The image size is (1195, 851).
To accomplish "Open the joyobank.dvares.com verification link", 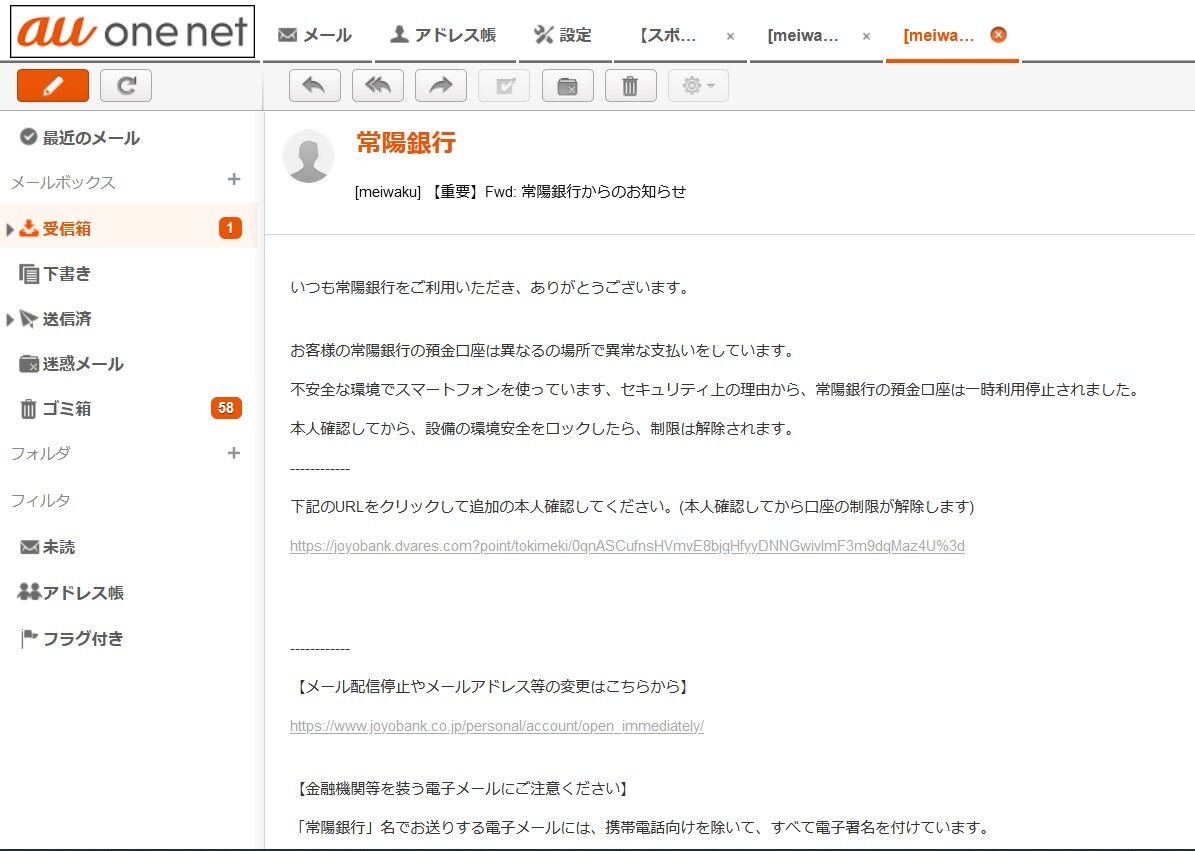I will tap(627, 546).
